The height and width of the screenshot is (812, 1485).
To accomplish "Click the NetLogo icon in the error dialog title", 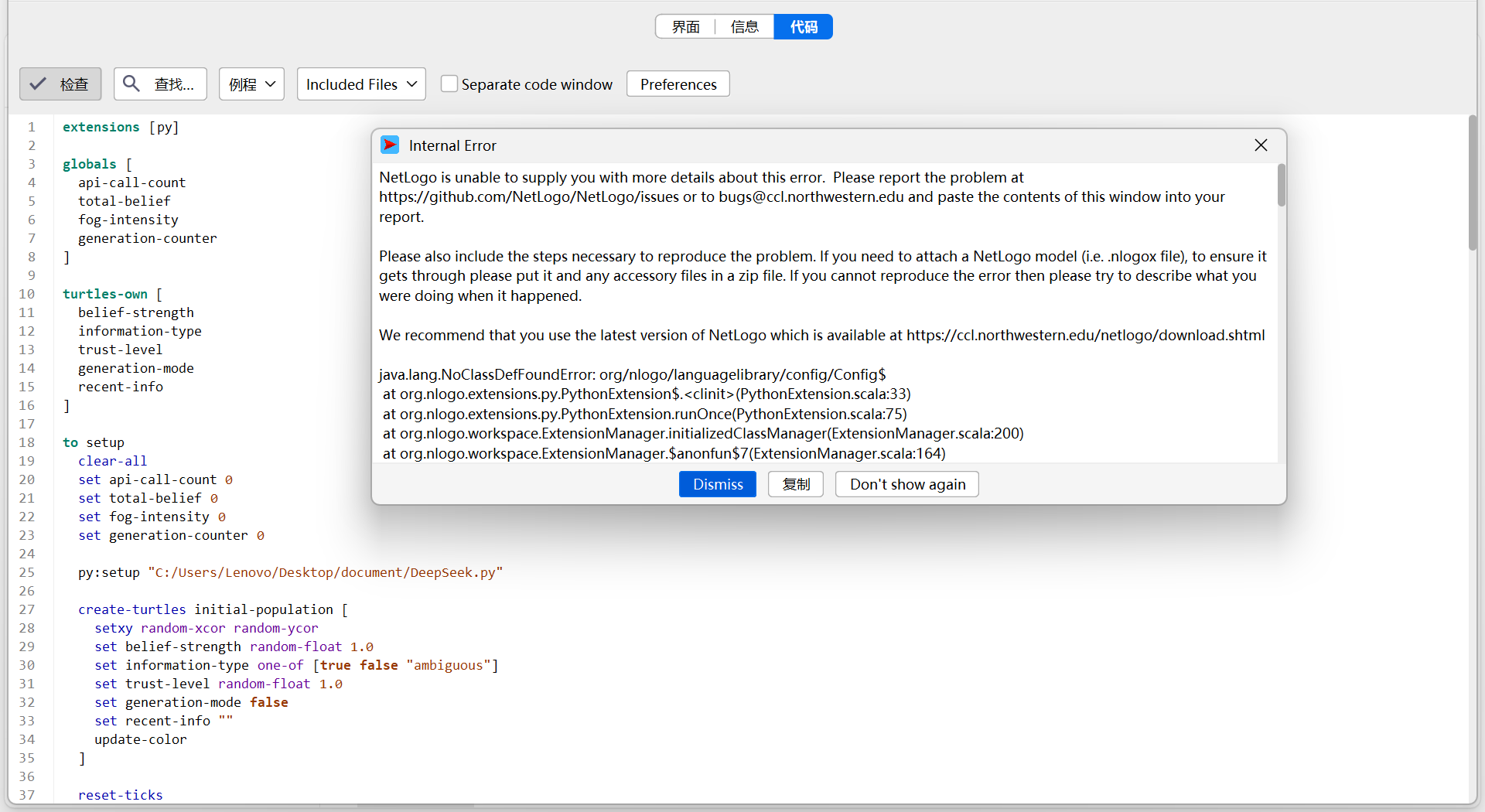I will 390,145.
